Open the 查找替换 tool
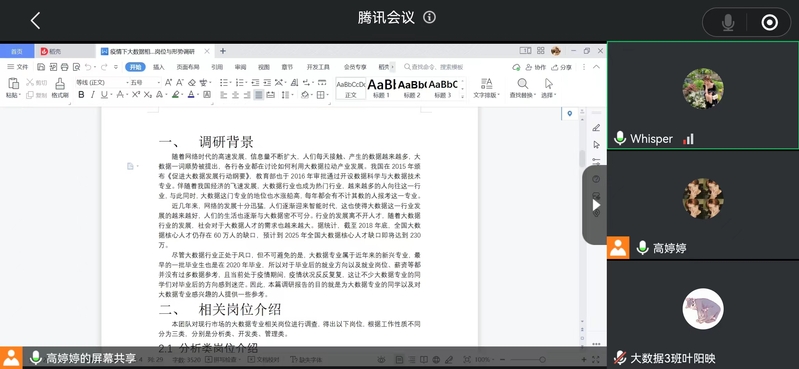 tap(523, 88)
